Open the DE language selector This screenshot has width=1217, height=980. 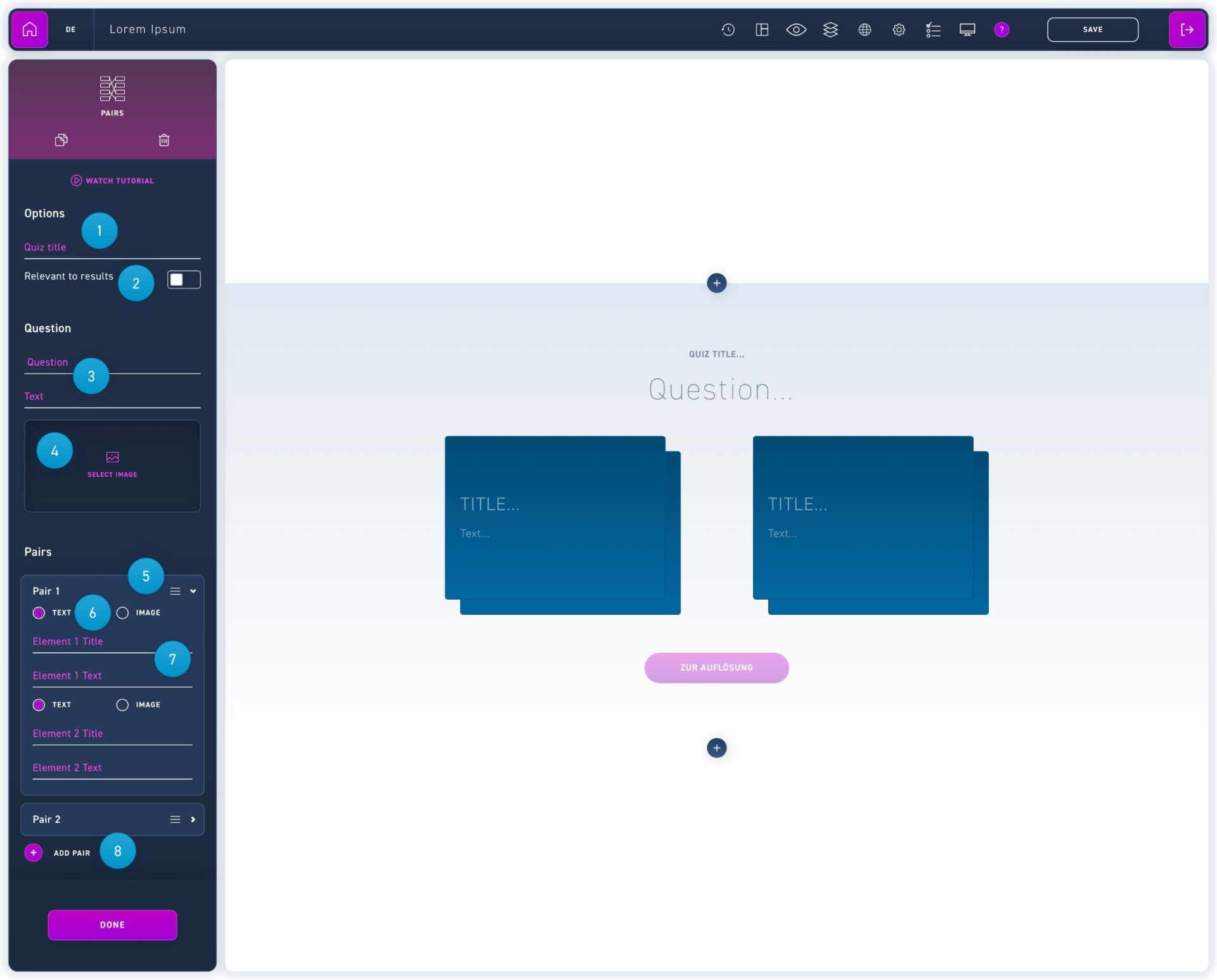click(x=70, y=29)
